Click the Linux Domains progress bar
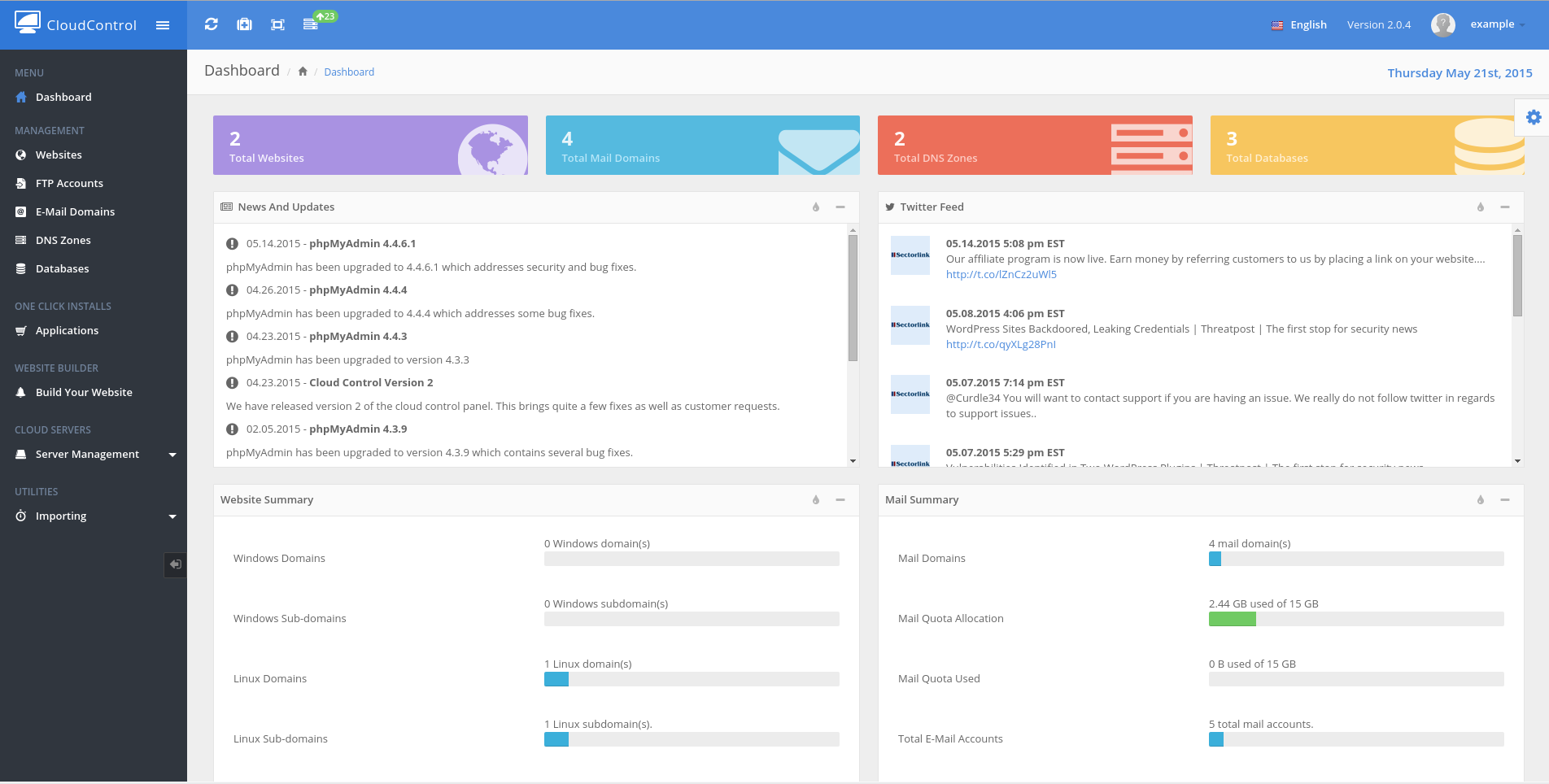 (x=692, y=679)
